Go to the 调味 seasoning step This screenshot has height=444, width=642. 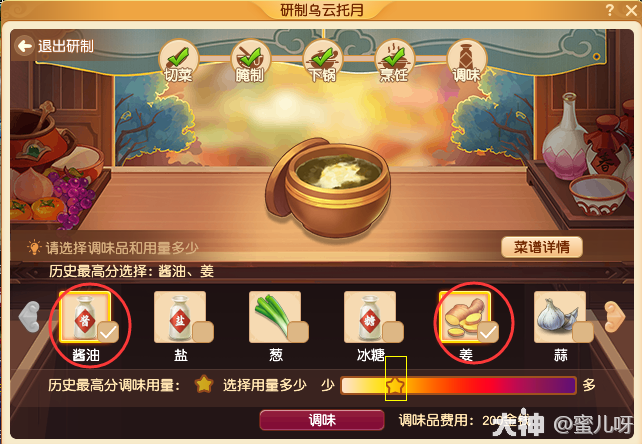tap(466, 62)
